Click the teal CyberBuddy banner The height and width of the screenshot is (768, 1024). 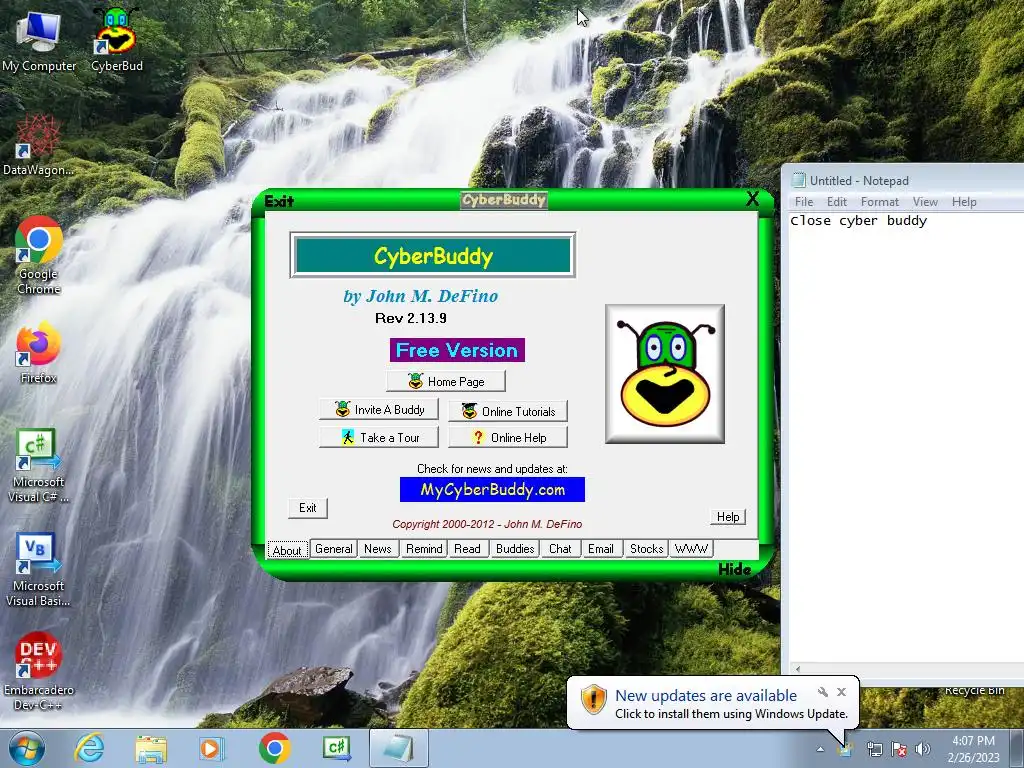433,255
